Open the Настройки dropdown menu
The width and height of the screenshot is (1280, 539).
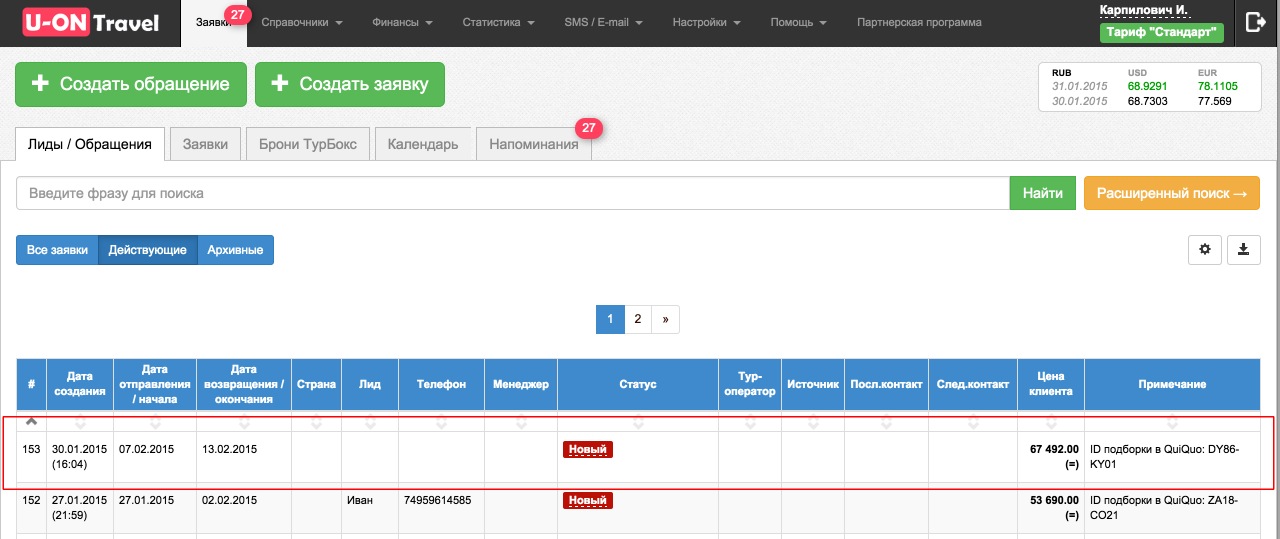(706, 22)
